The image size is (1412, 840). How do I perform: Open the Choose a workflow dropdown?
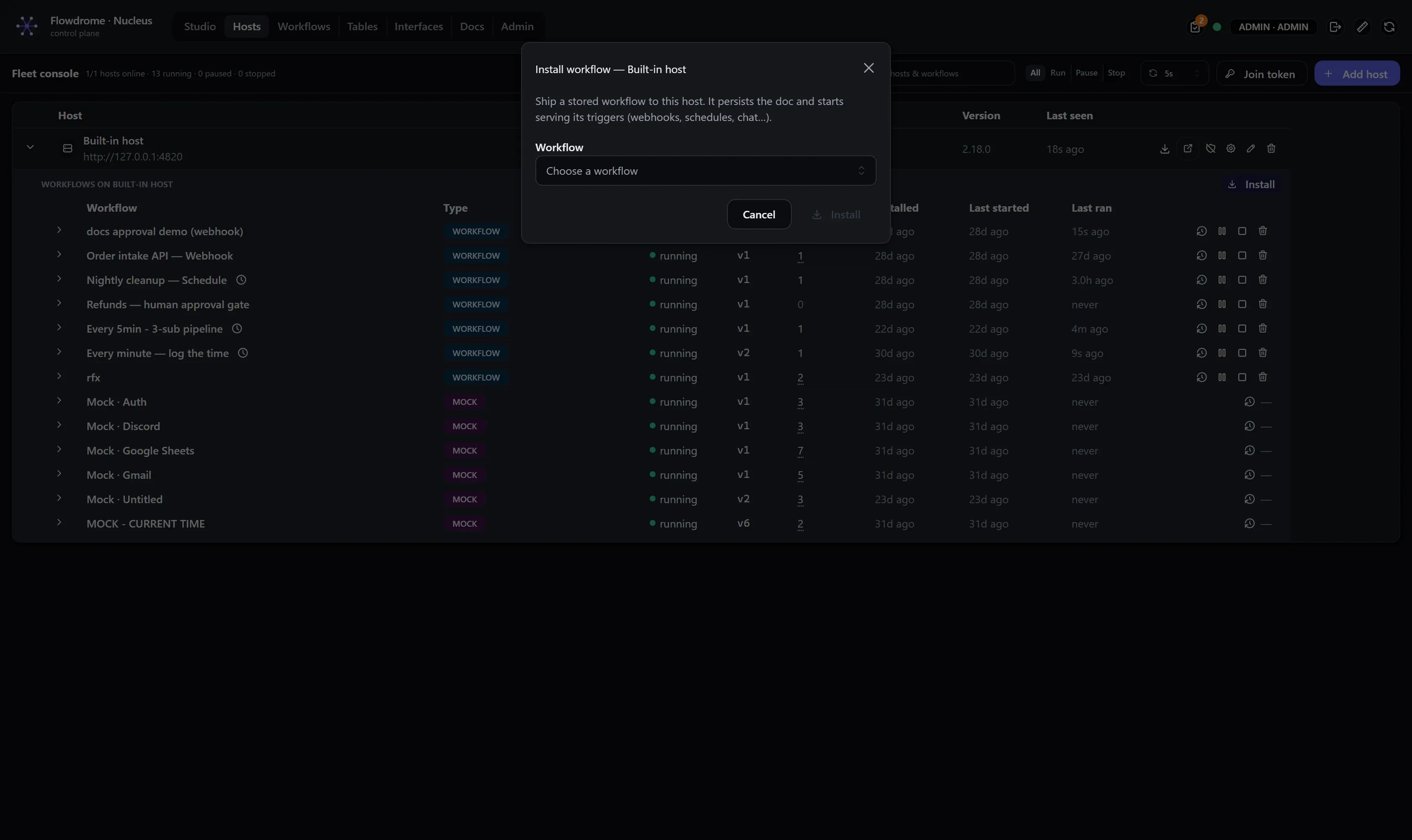point(705,171)
